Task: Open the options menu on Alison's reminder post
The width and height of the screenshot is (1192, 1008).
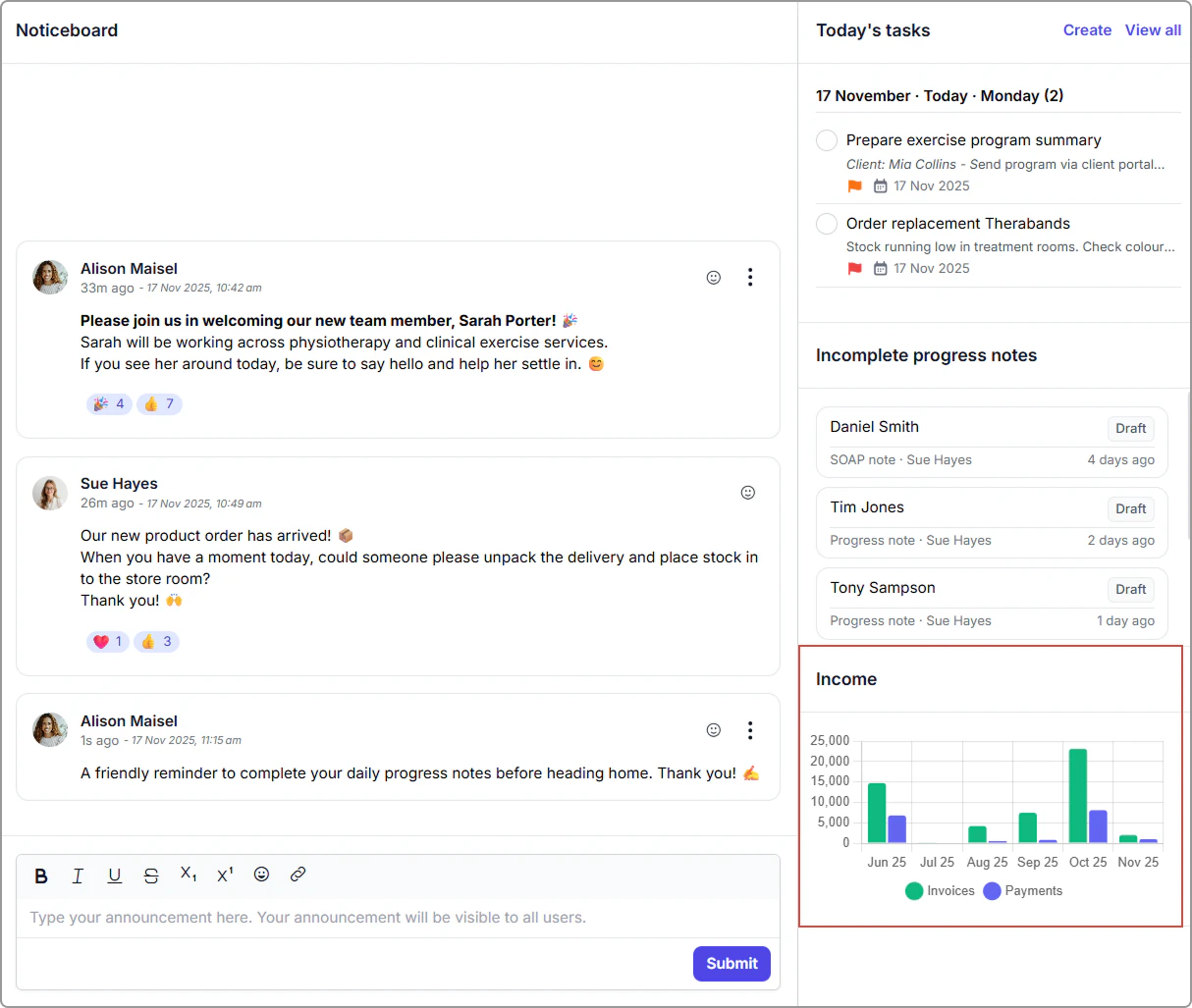Action: point(750,730)
